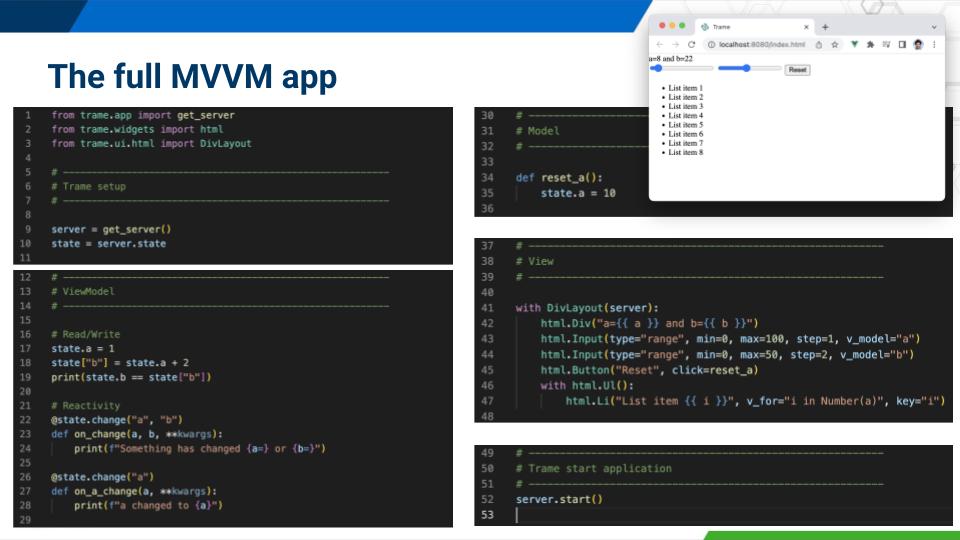This screenshot has height=540, width=960.
Task: Click code line 'from trame.widgets import html'
Action: click(137, 129)
